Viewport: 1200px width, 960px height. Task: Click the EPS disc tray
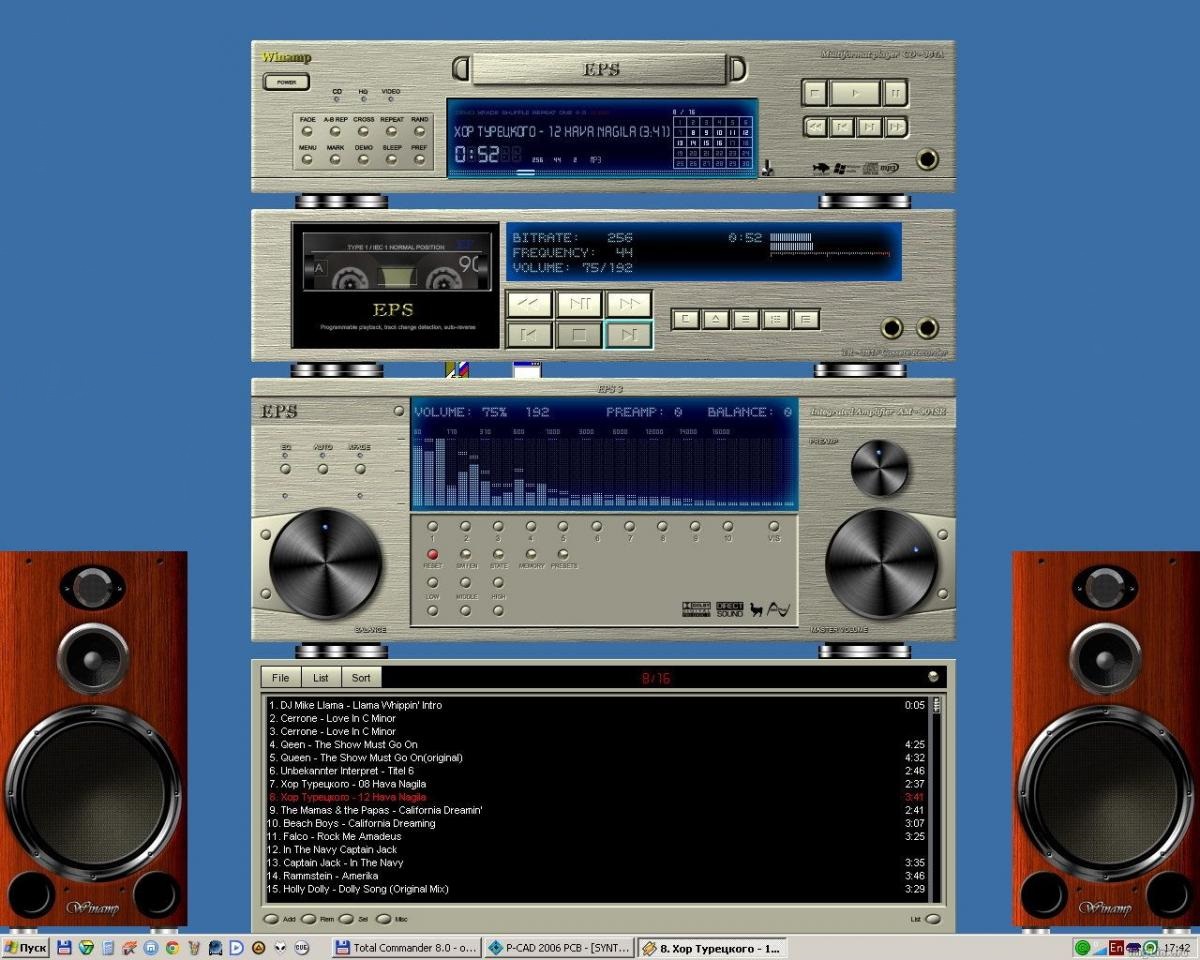601,69
